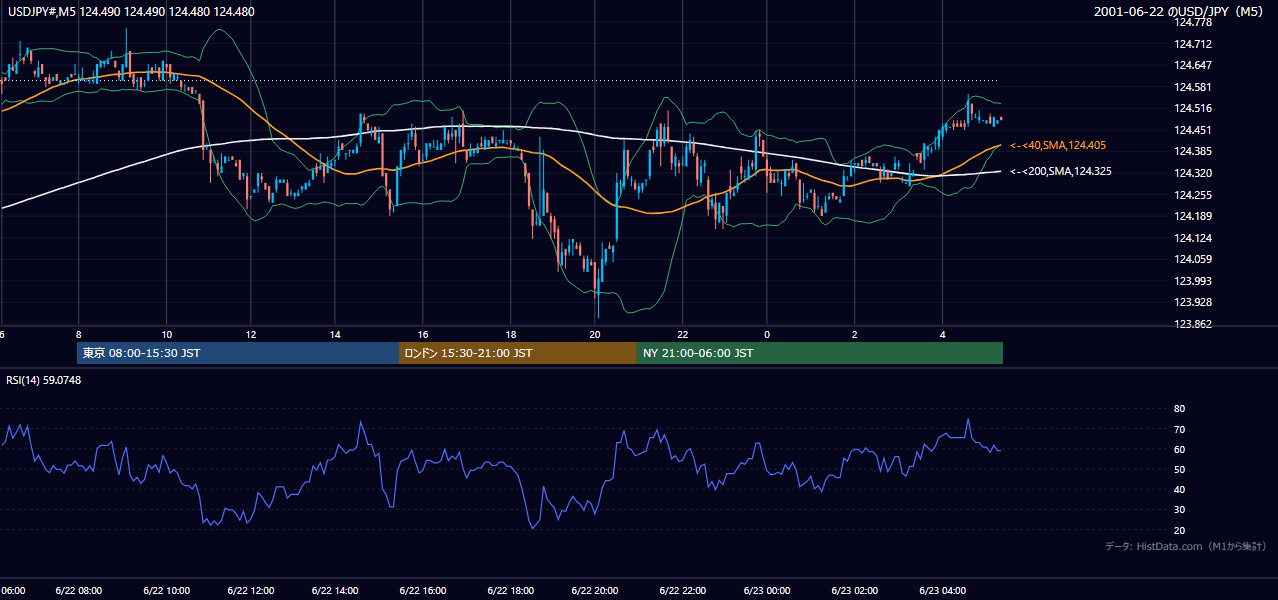Click the RSI 60 level label
The image size is (1278, 600).
[x=1179, y=449]
